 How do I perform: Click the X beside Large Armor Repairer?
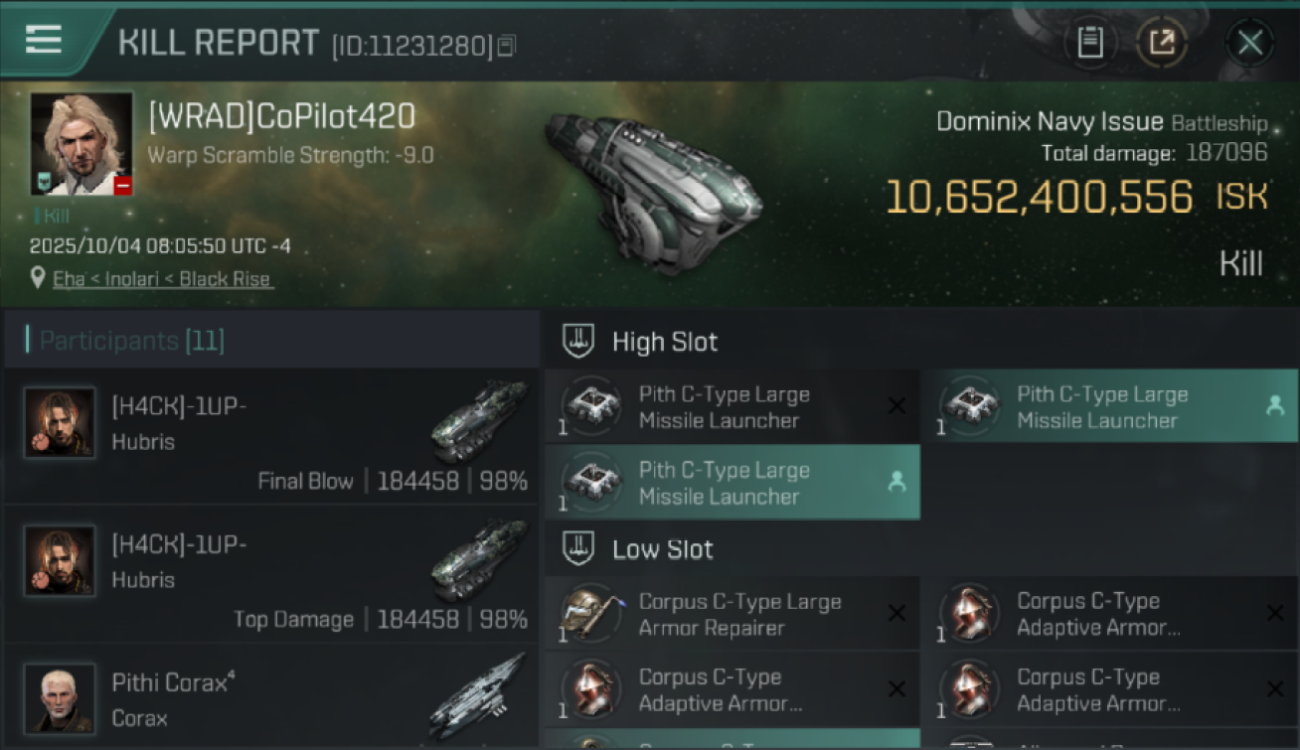point(897,613)
